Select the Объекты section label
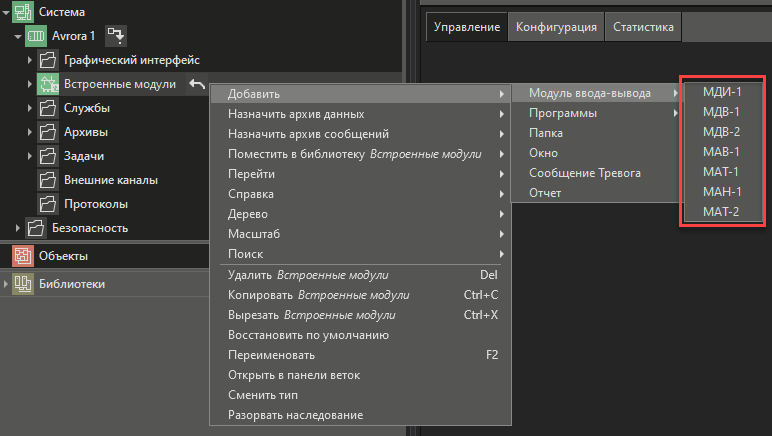The image size is (772, 436). (64, 256)
